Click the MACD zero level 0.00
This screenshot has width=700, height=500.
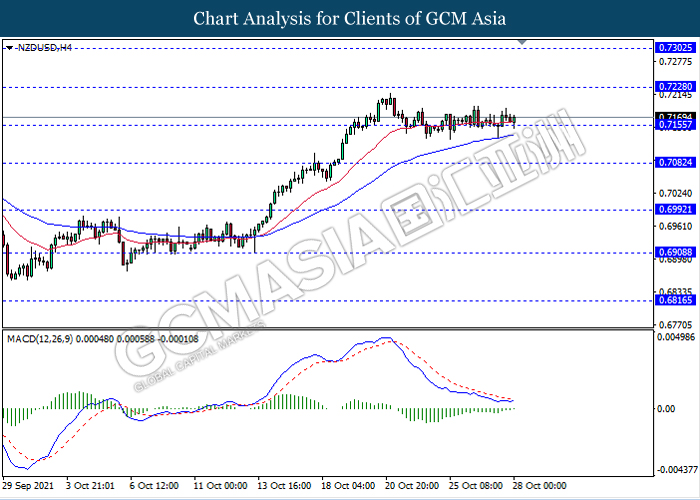(x=668, y=408)
